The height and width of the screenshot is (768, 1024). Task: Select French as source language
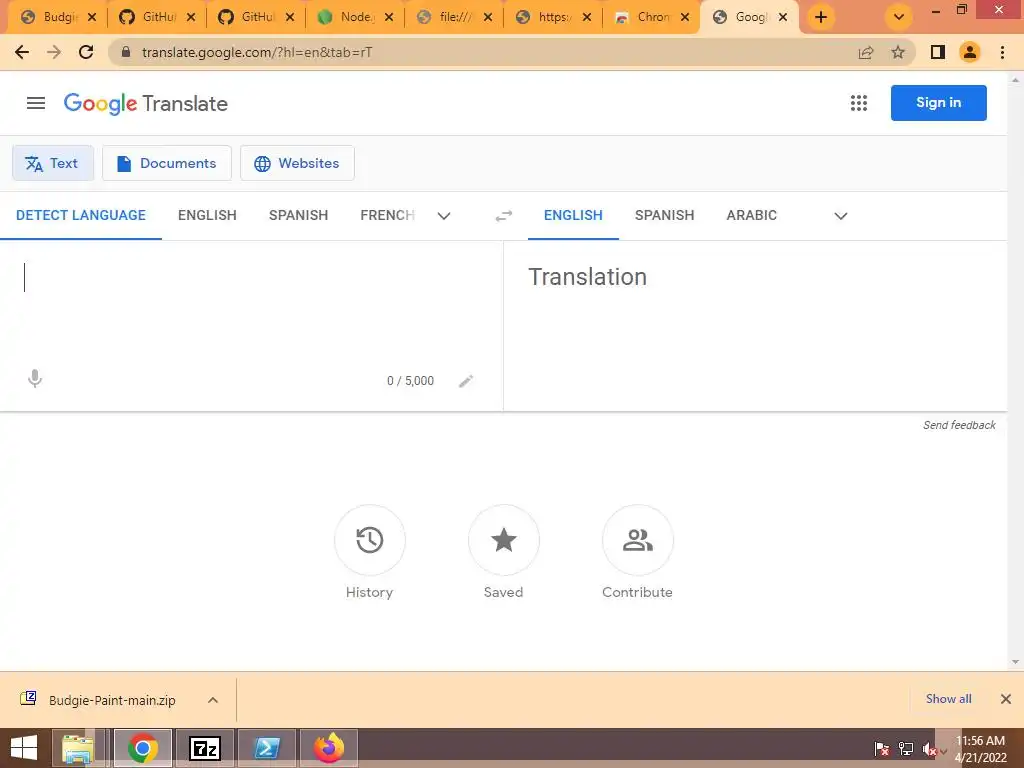(x=387, y=216)
